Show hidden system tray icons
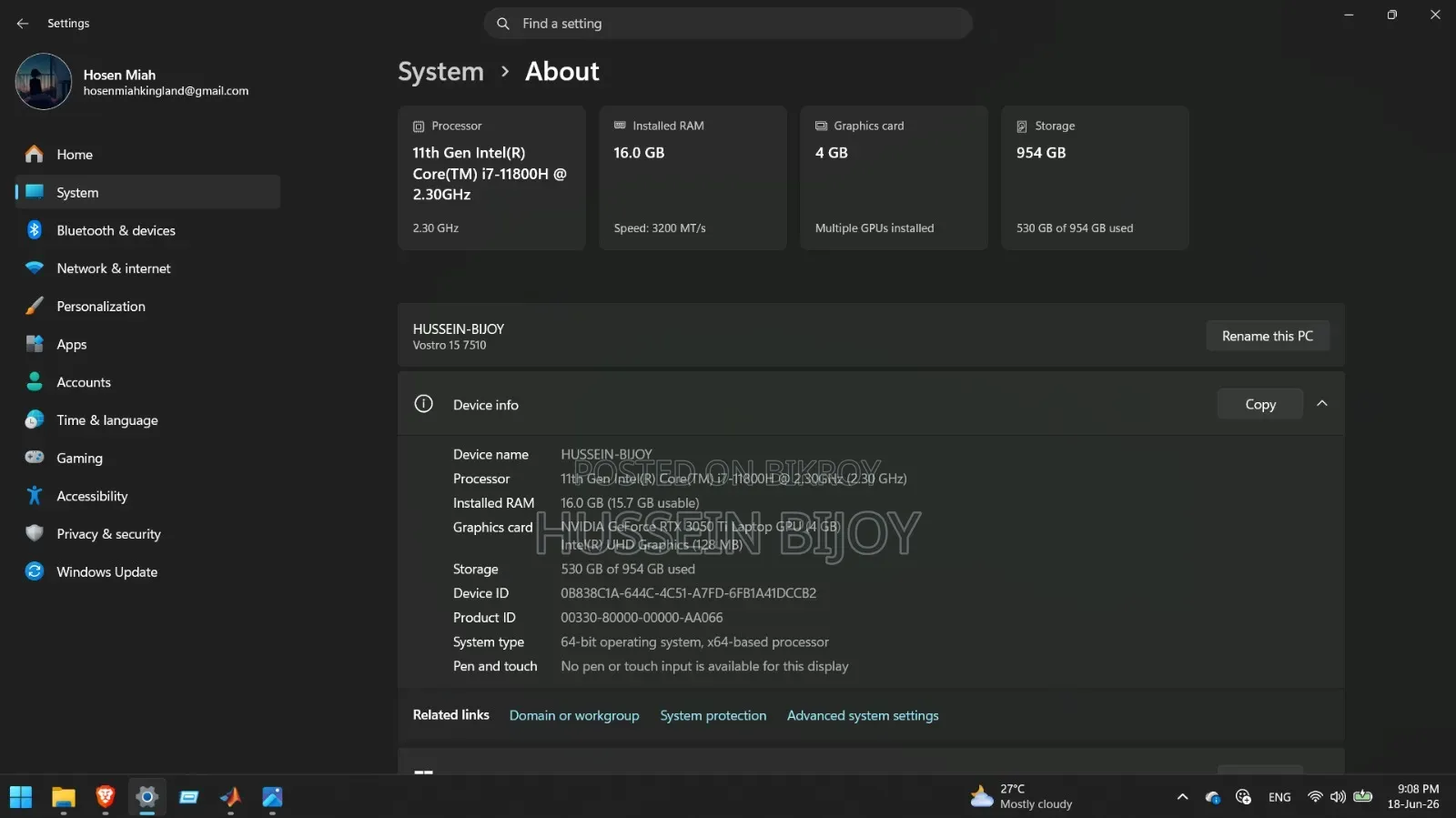Image resolution: width=1456 pixels, height=818 pixels. (1182, 797)
